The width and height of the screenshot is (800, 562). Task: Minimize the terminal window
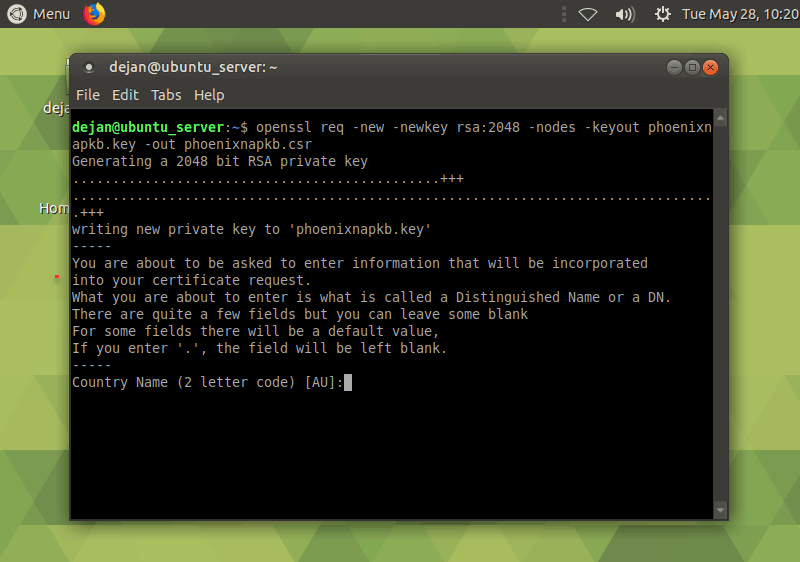(674, 67)
